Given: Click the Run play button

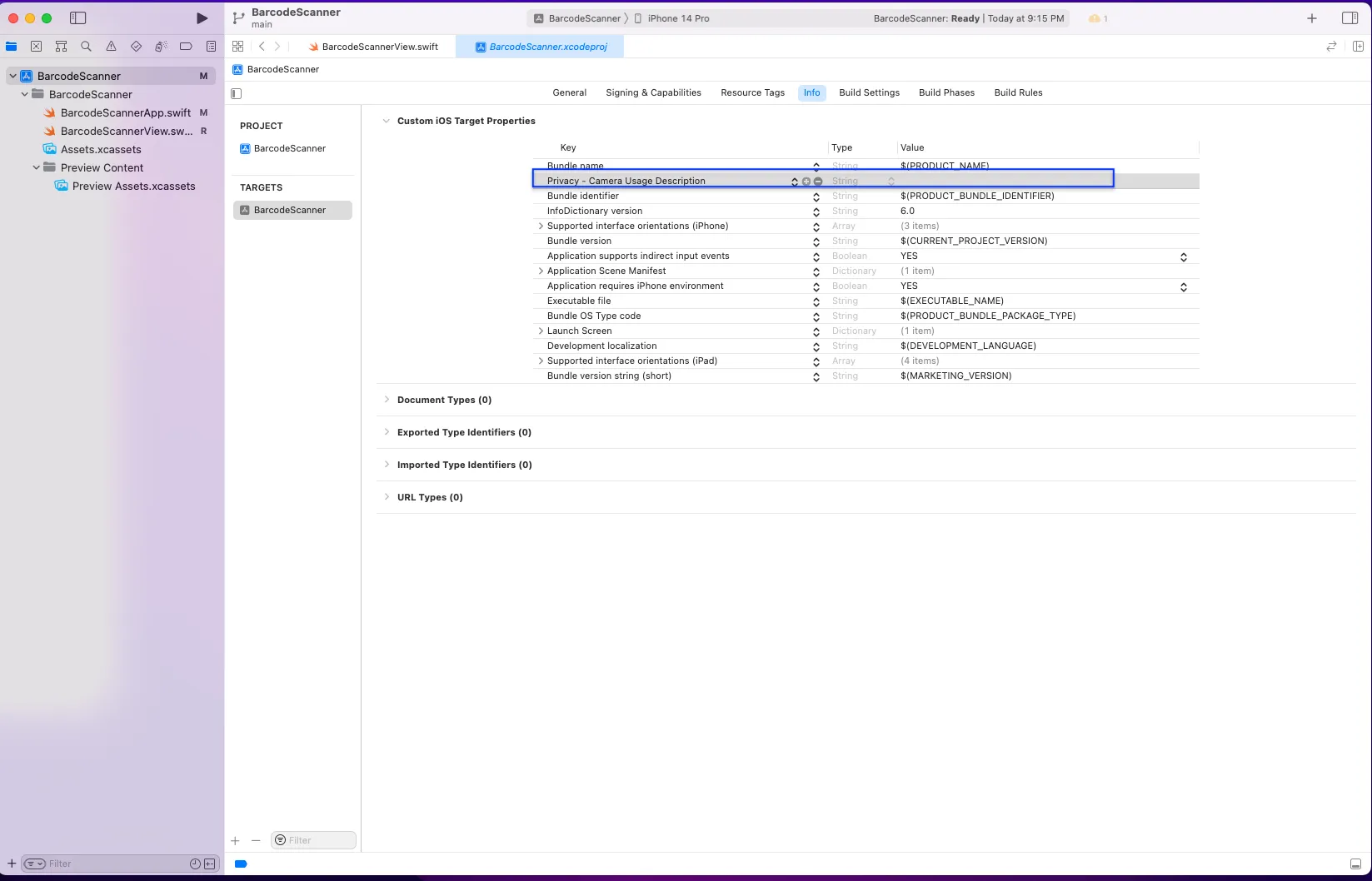Looking at the screenshot, I should pos(202,18).
